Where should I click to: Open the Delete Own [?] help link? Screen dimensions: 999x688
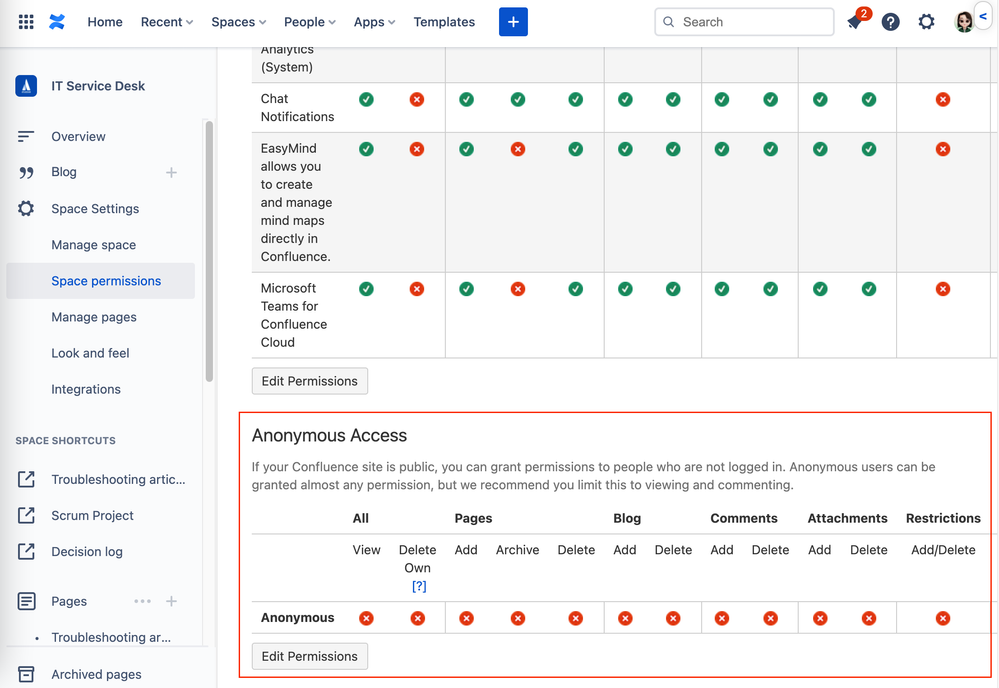click(x=419, y=586)
